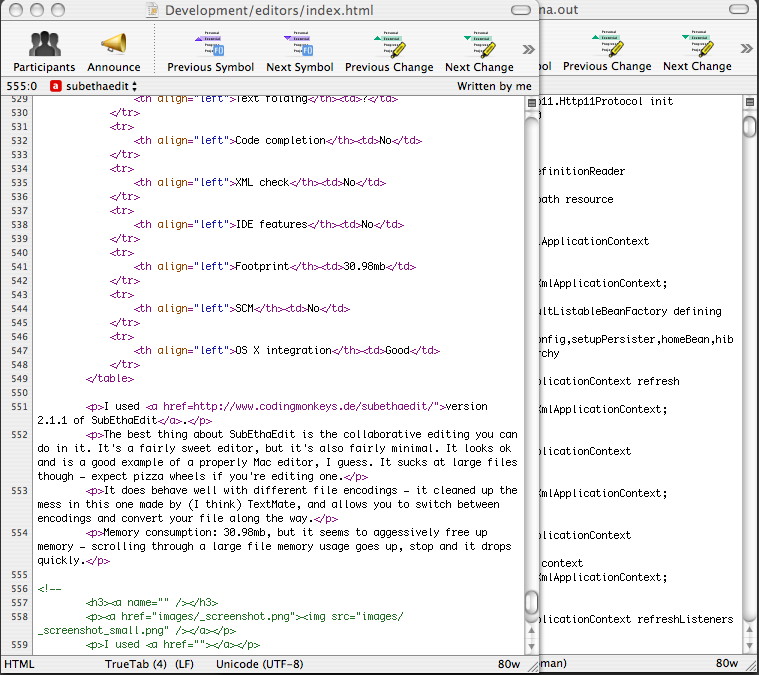The image size is (759, 675).
Task: Click the document proxy icon in title bar
Action: click(x=152, y=10)
